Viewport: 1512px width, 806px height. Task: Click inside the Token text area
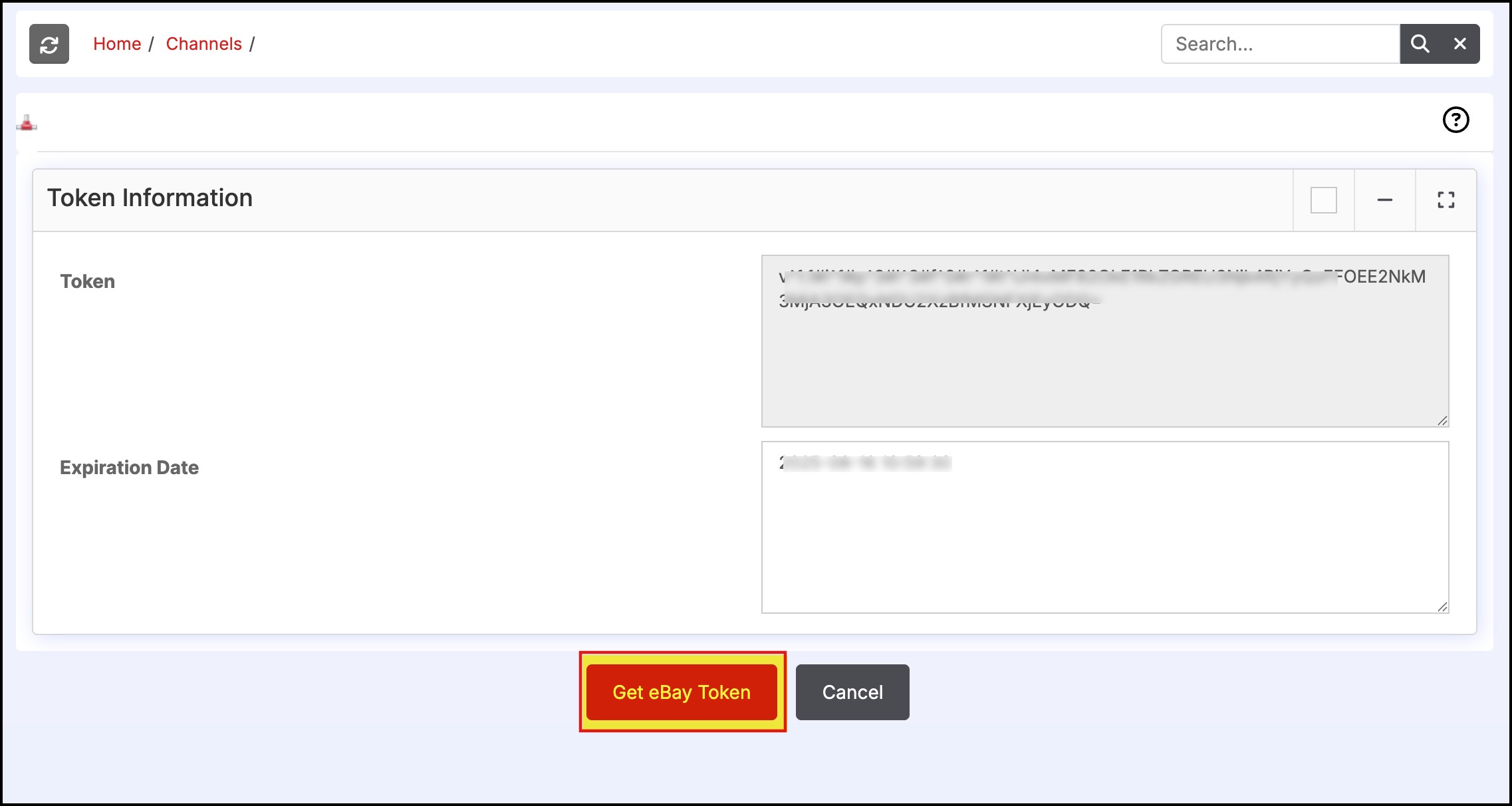pos(1104,359)
